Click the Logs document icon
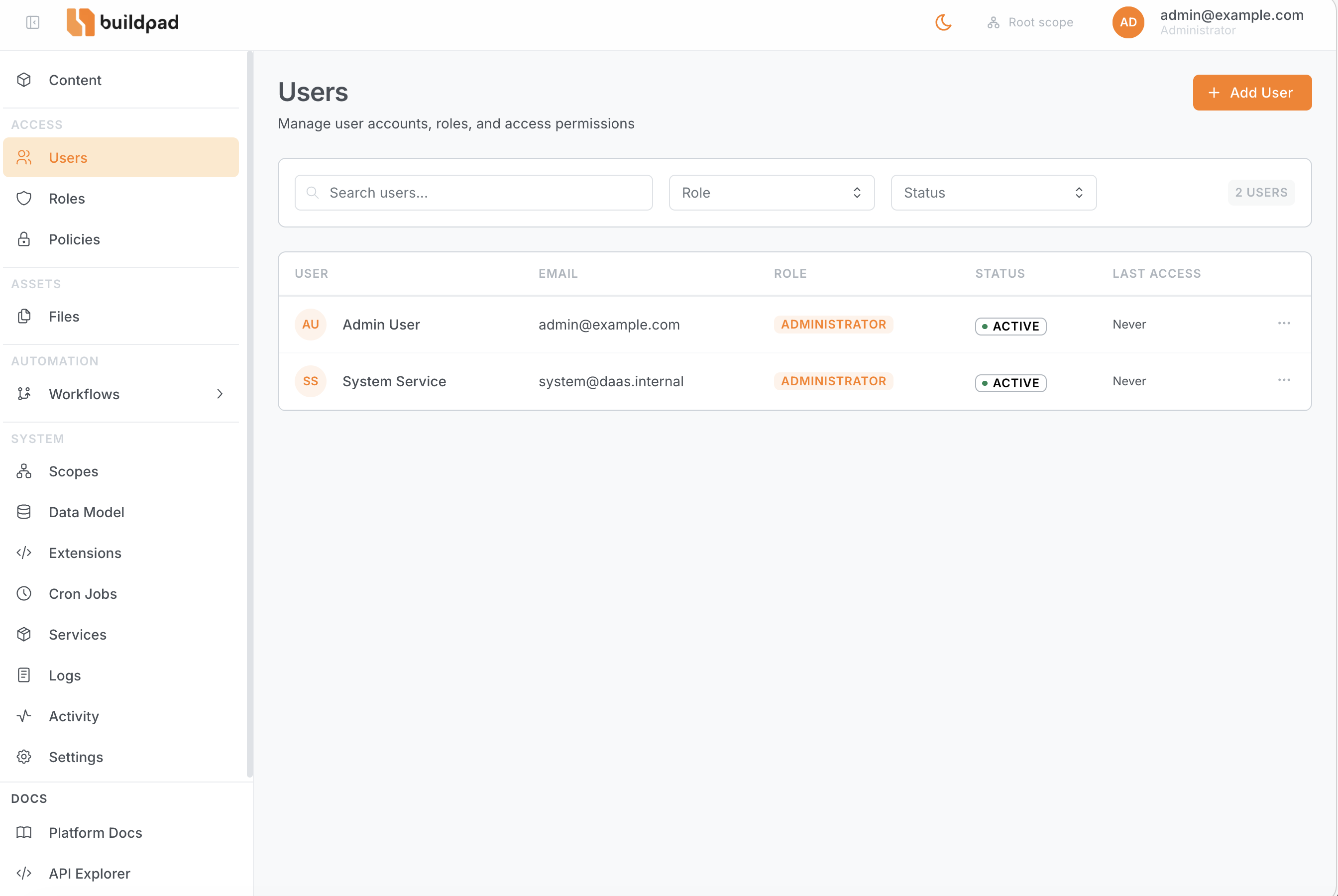Screen dimensions: 1338x896 click(x=24, y=675)
